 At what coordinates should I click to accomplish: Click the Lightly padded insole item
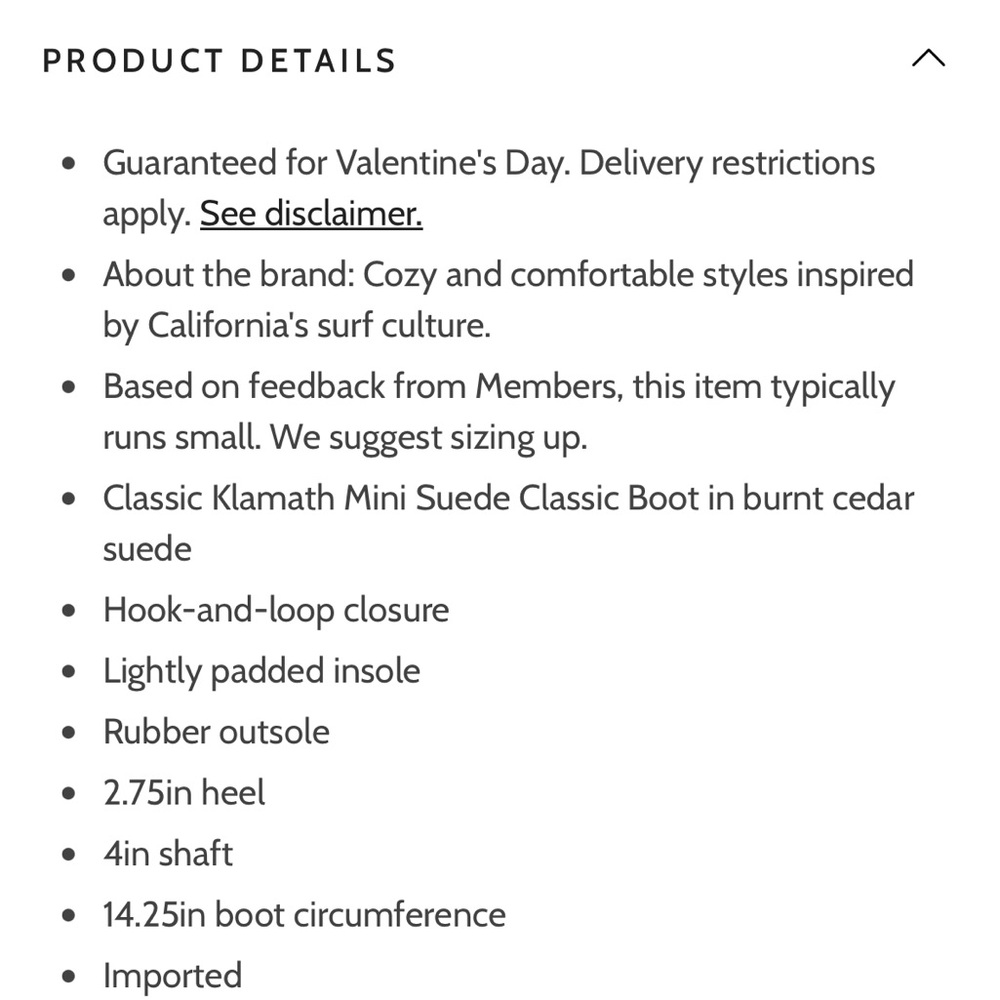[x=261, y=672]
